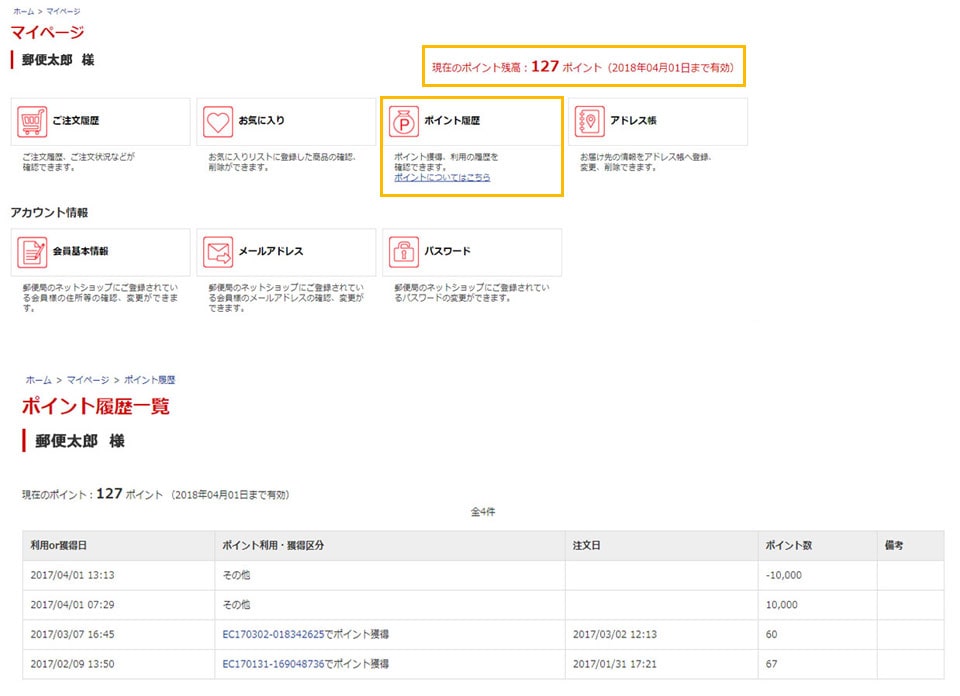960x696 pixels.
Task: Click the address book notebook icon
Action: [x=590, y=122]
